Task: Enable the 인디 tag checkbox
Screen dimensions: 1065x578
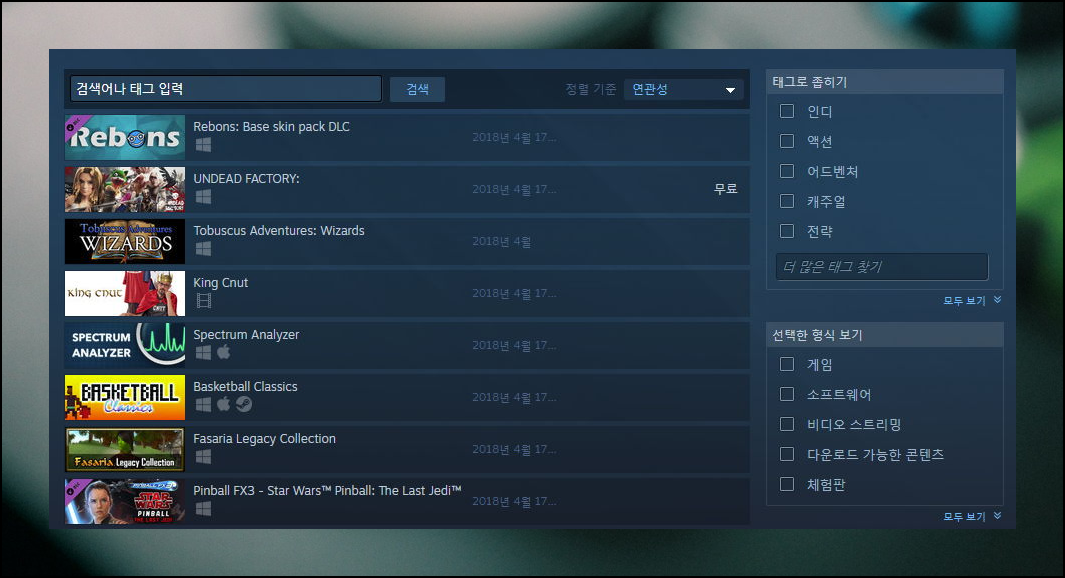Action: coord(787,111)
